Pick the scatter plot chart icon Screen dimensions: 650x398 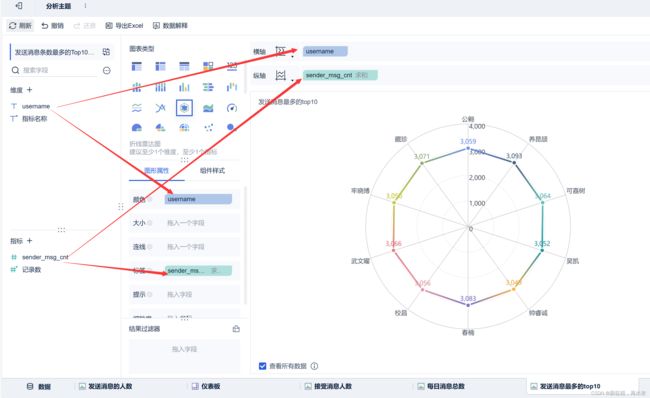[208, 128]
